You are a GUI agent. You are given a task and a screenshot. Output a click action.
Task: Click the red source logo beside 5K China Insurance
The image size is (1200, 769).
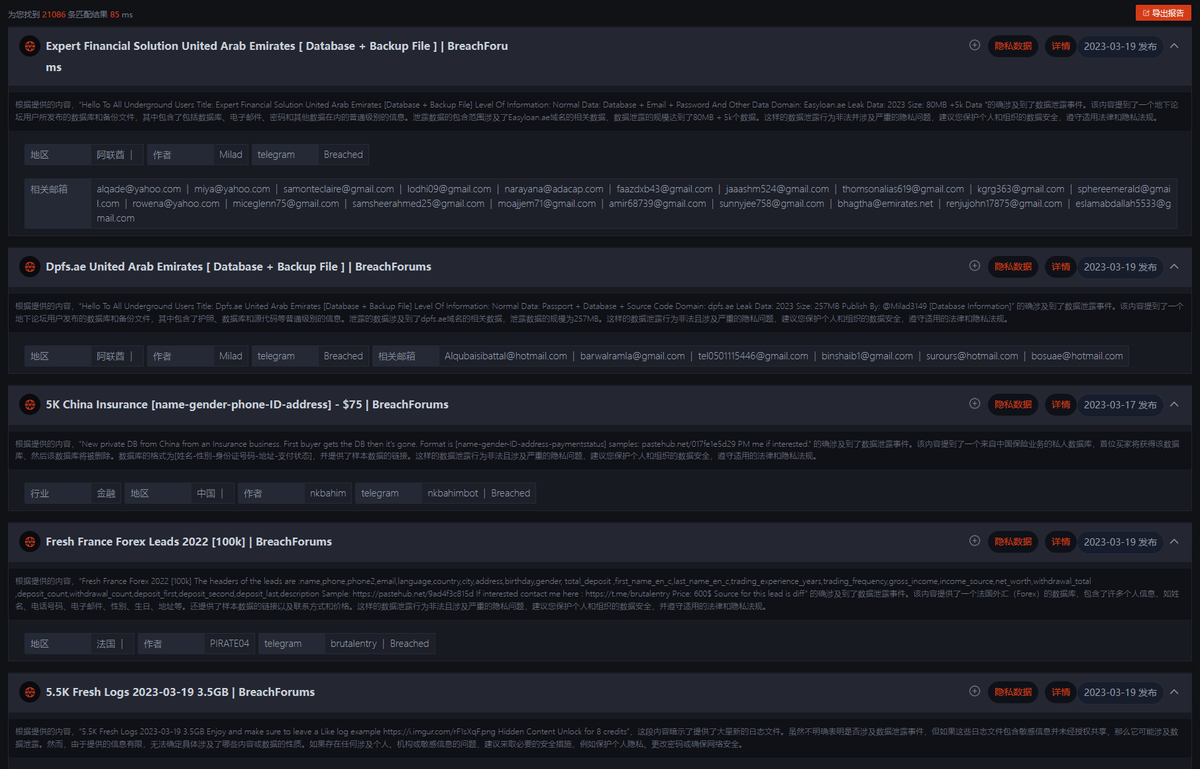pos(30,405)
